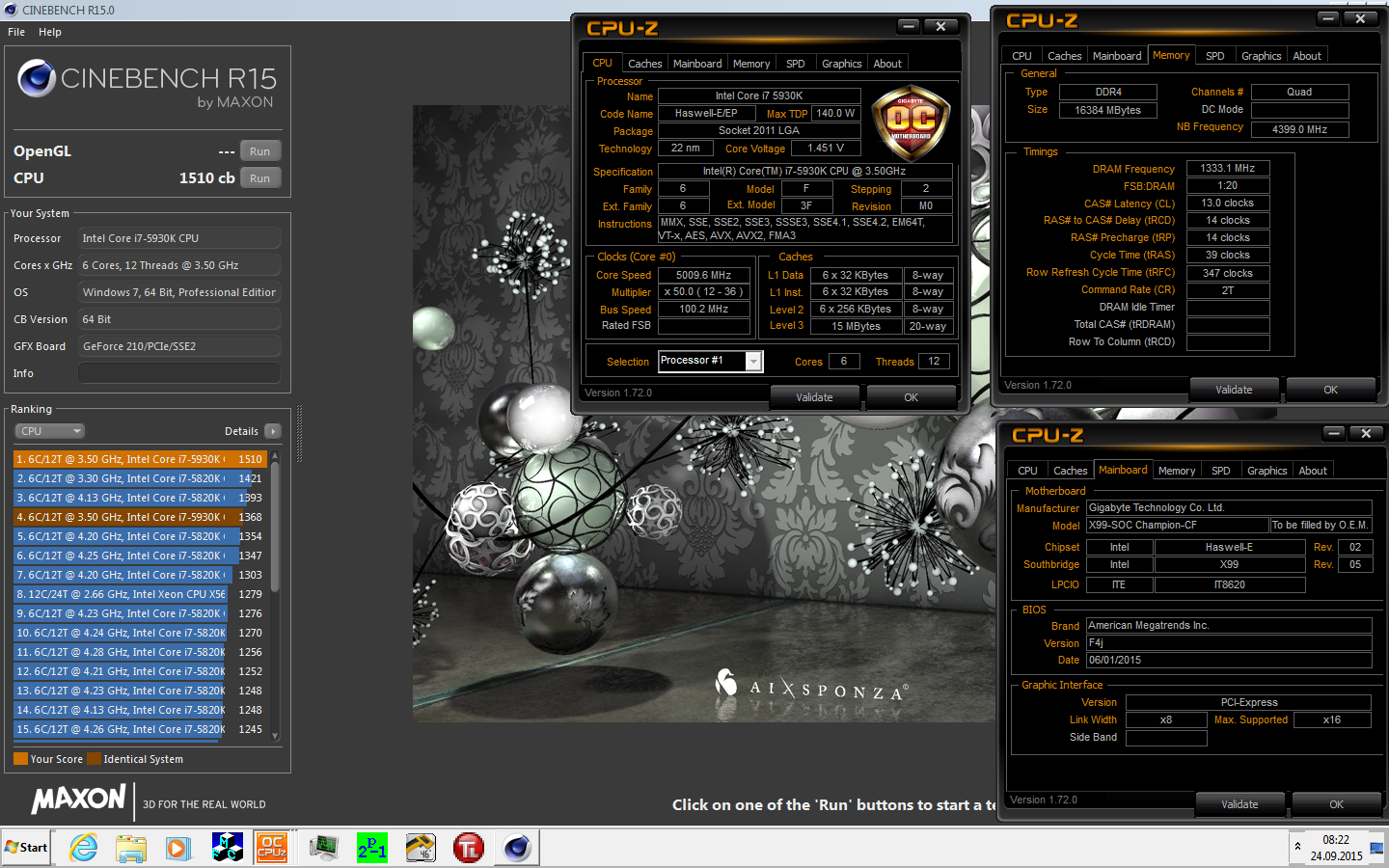Click Validate in Mainboard CPU-Z window
The width and height of the screenshot is (1389, 868).
coord(1239,804)
